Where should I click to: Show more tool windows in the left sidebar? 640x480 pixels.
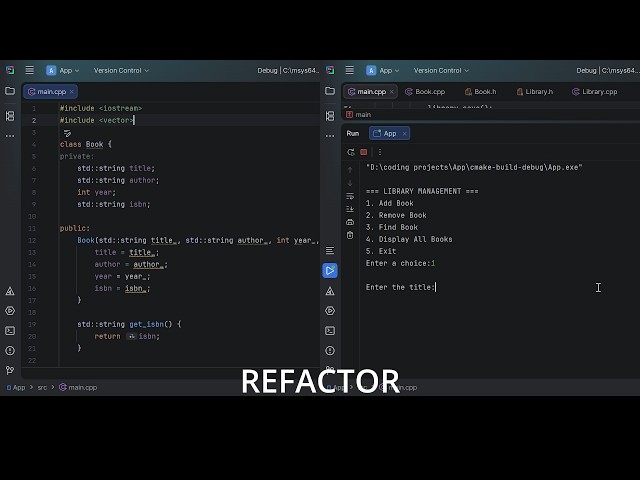tap(10, 136)
